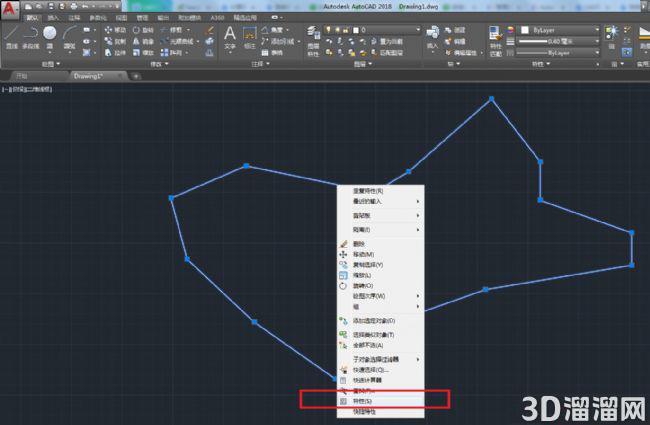Click the Erase pencil icon in Modify panel
Screen dimensions: 650x425
pyautogui.click(x=210, y=30)
